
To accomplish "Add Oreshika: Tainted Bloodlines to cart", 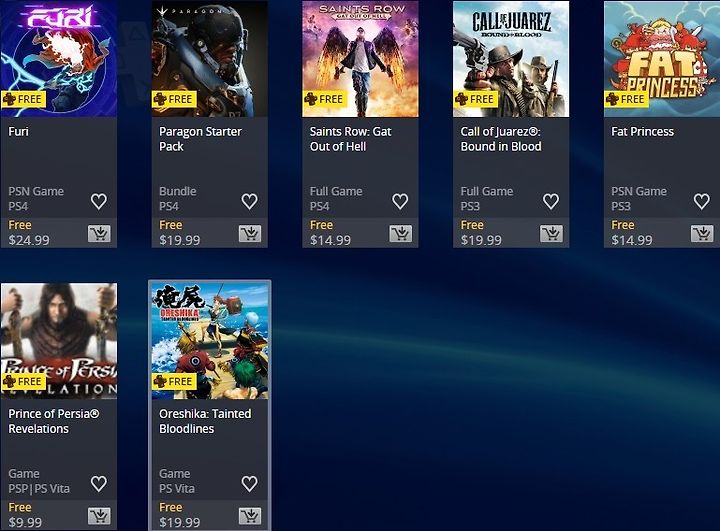I will [x=250, y=516].
